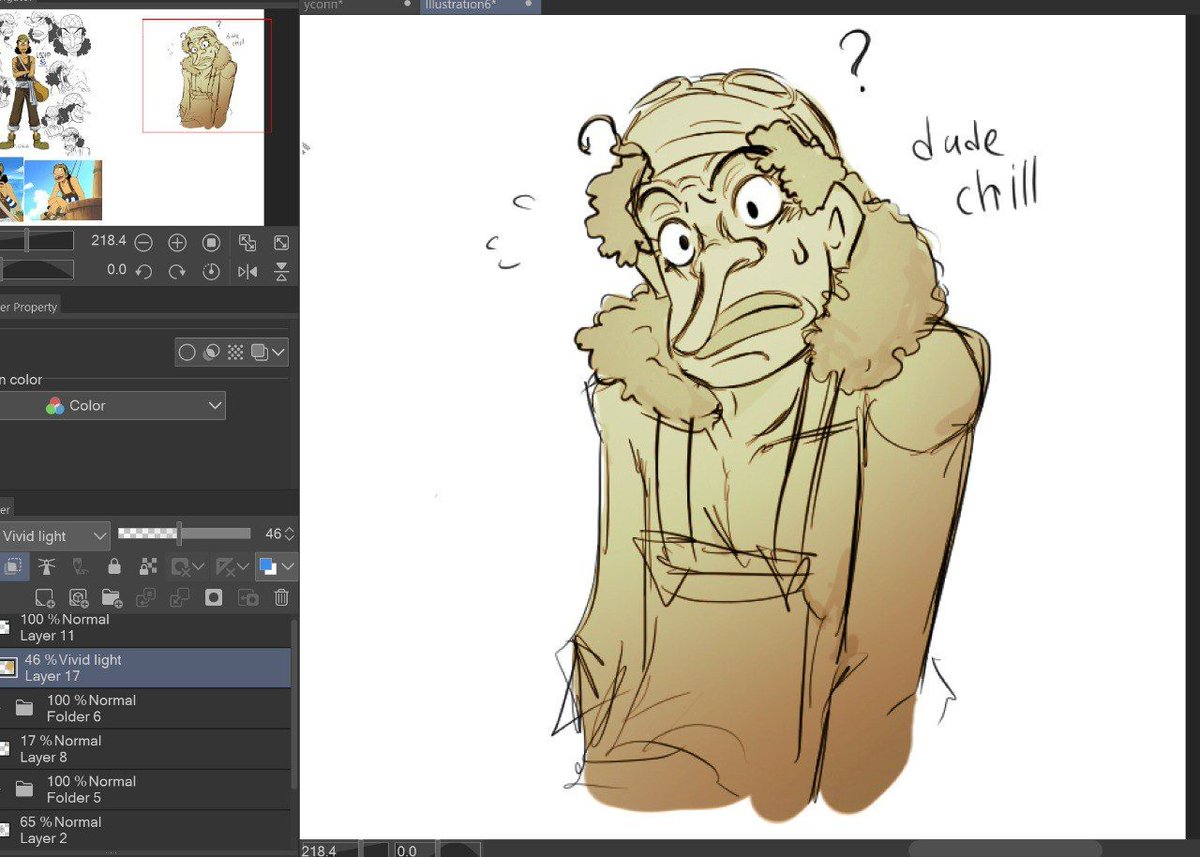Rotate the canvas left
1200x857 pixels.
pyautogui.click(x=143, y=271)
